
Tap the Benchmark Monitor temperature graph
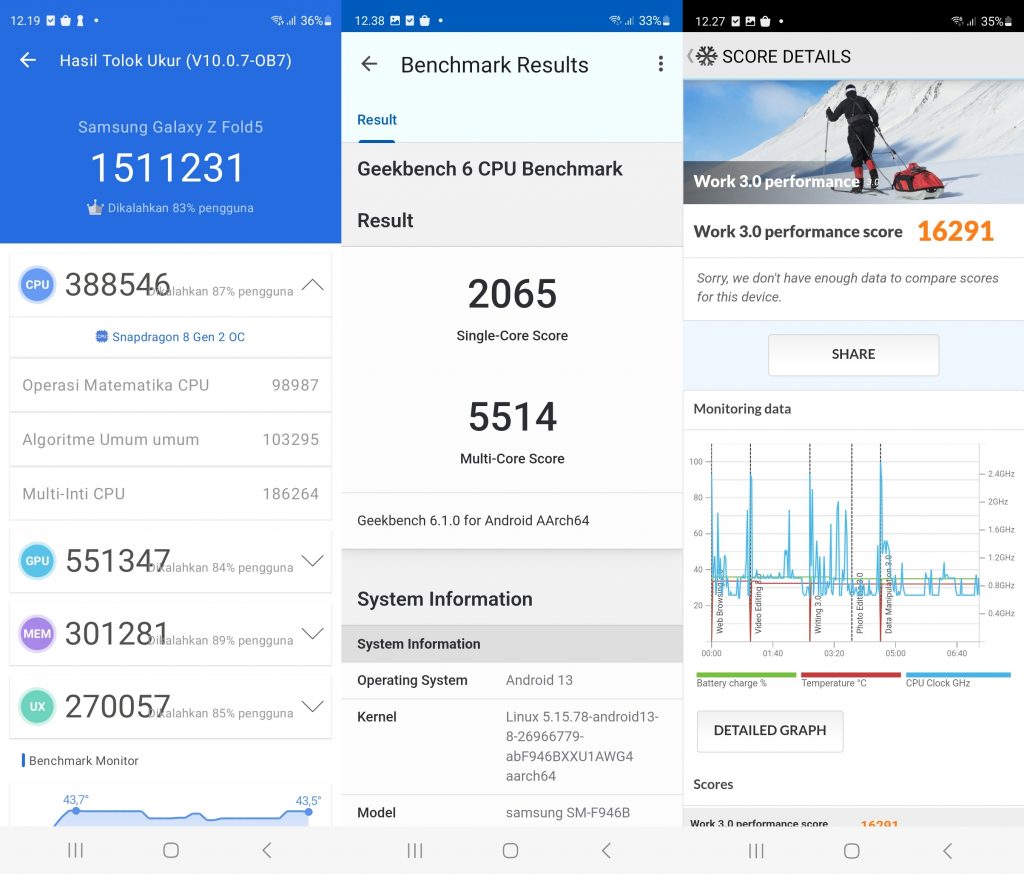[x=183, y=810]
